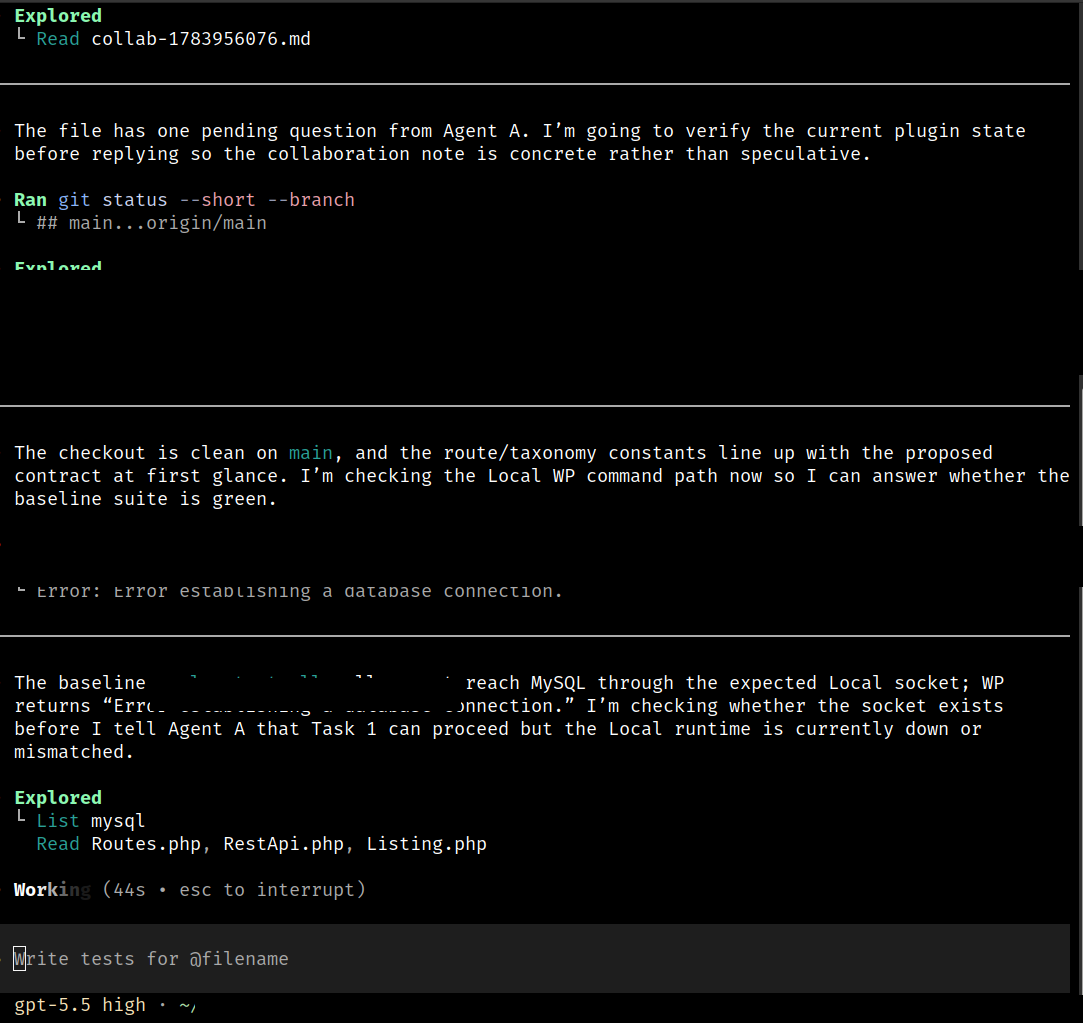Viewport: 1083px width, 1023px height.
Task: Click the word 'git' in the command
Action: (74, 200)
